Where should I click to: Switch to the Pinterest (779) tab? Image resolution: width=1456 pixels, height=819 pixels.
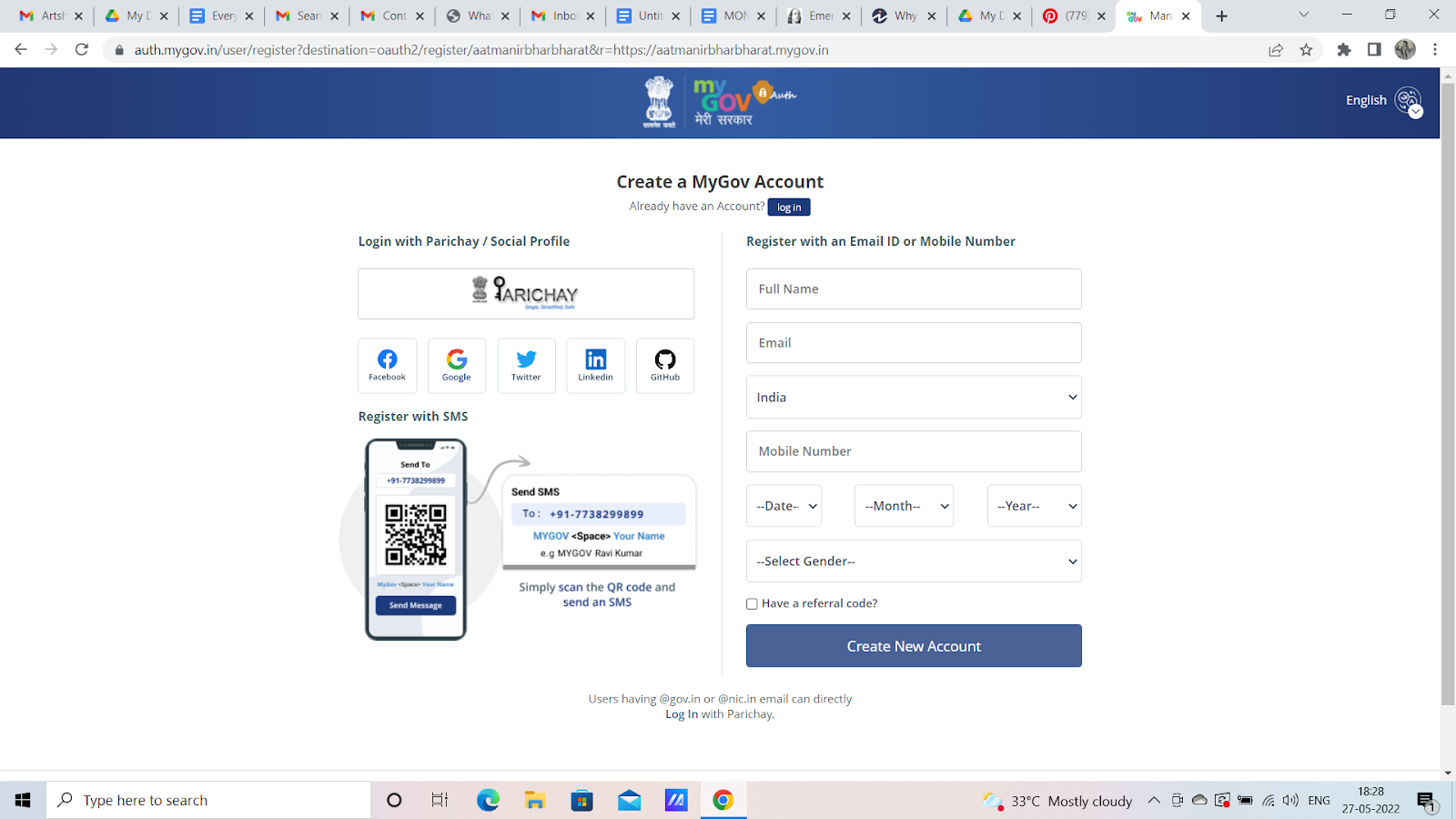[1074, 16]
